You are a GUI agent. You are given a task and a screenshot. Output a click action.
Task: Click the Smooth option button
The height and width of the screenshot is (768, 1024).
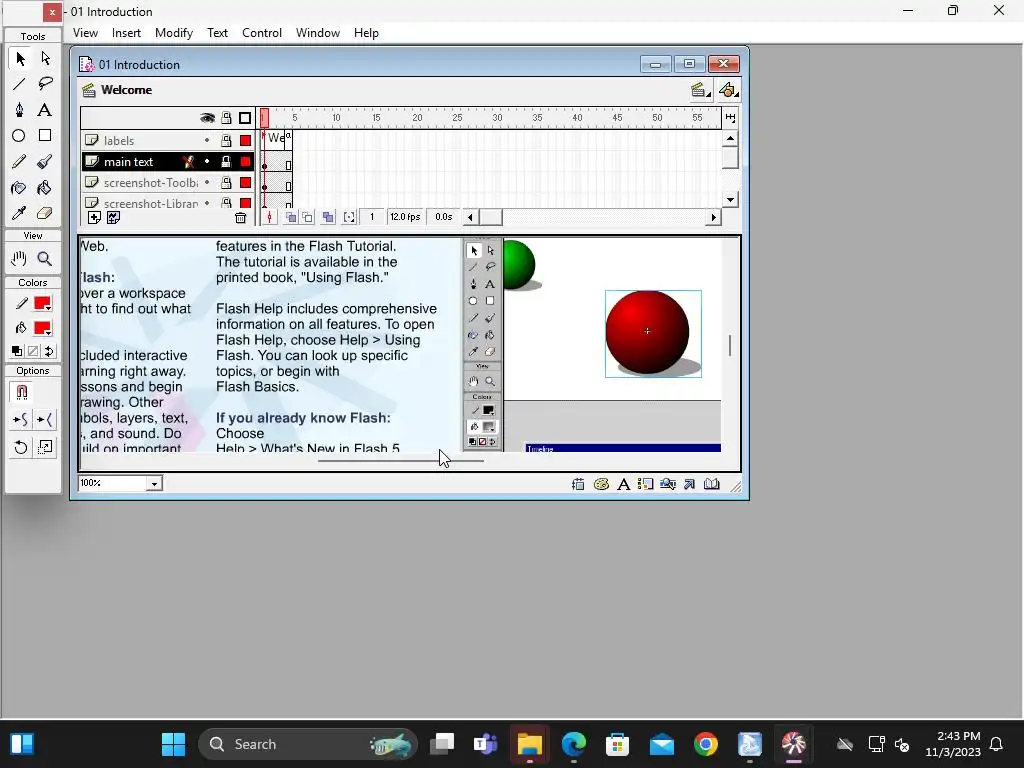[20, 420]
